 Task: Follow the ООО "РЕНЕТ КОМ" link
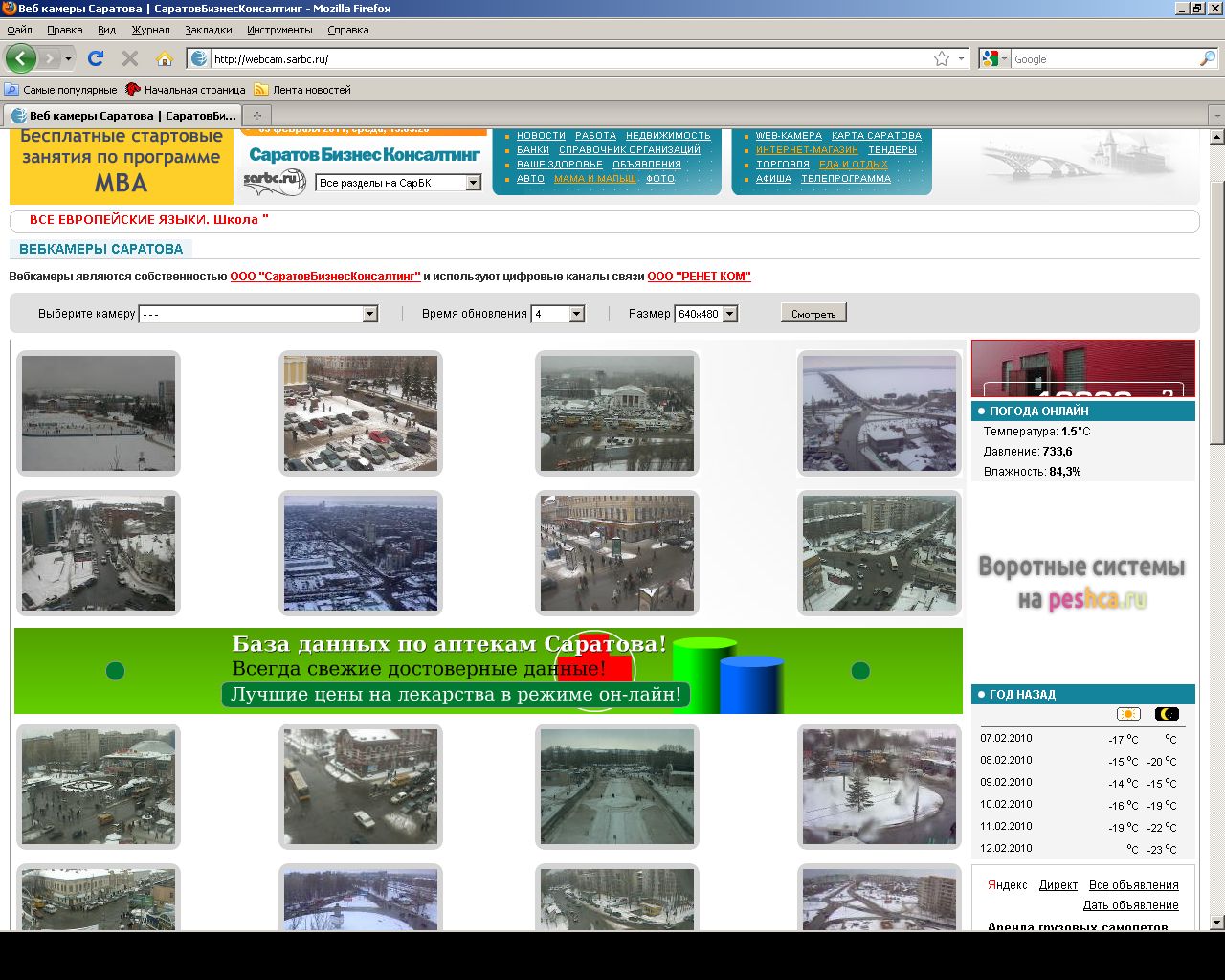click(699, 277)
